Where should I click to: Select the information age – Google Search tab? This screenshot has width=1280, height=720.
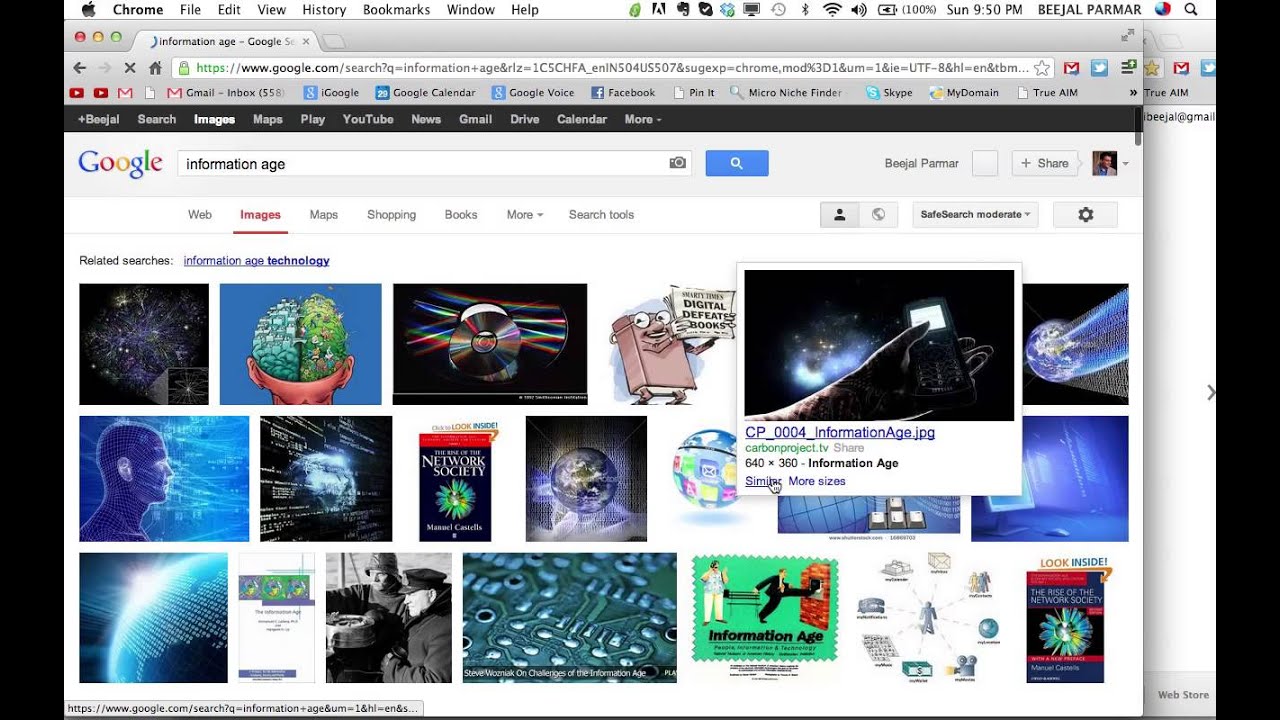tap(228, 41)
